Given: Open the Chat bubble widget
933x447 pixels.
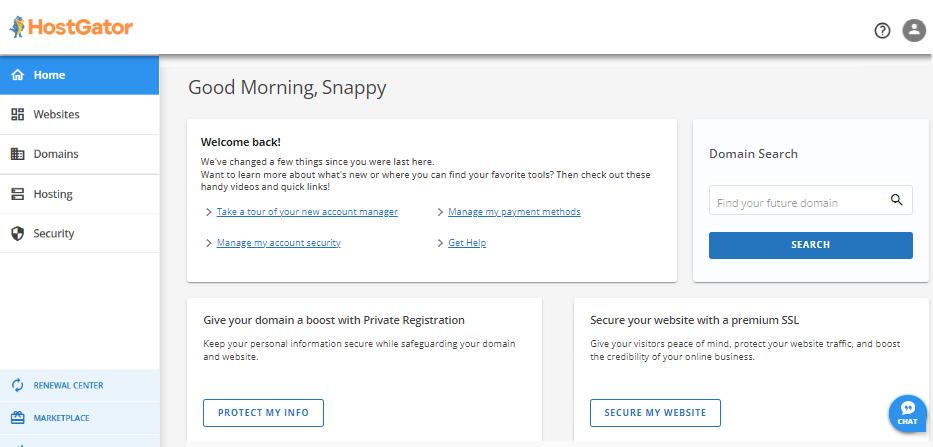Looking at the screenshot, I should click(907, 413).
